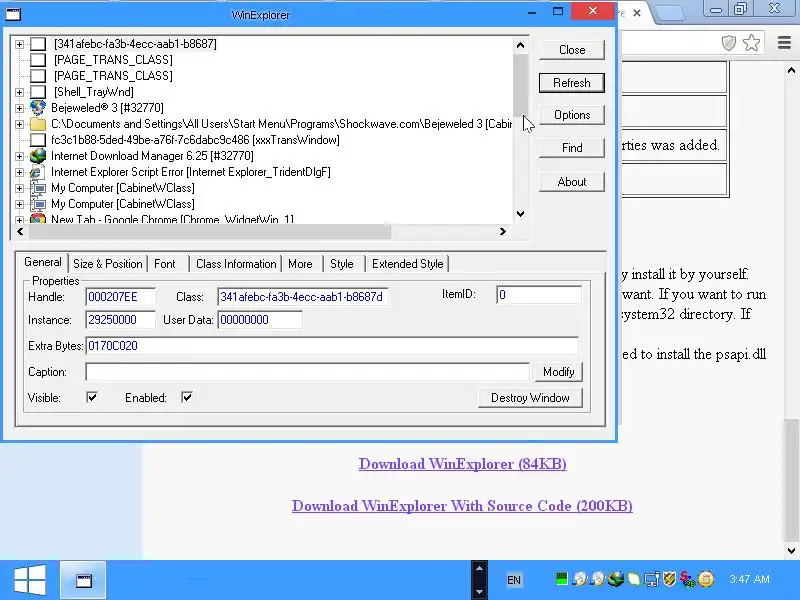Open the Options dialog

(x=571, y=115)
